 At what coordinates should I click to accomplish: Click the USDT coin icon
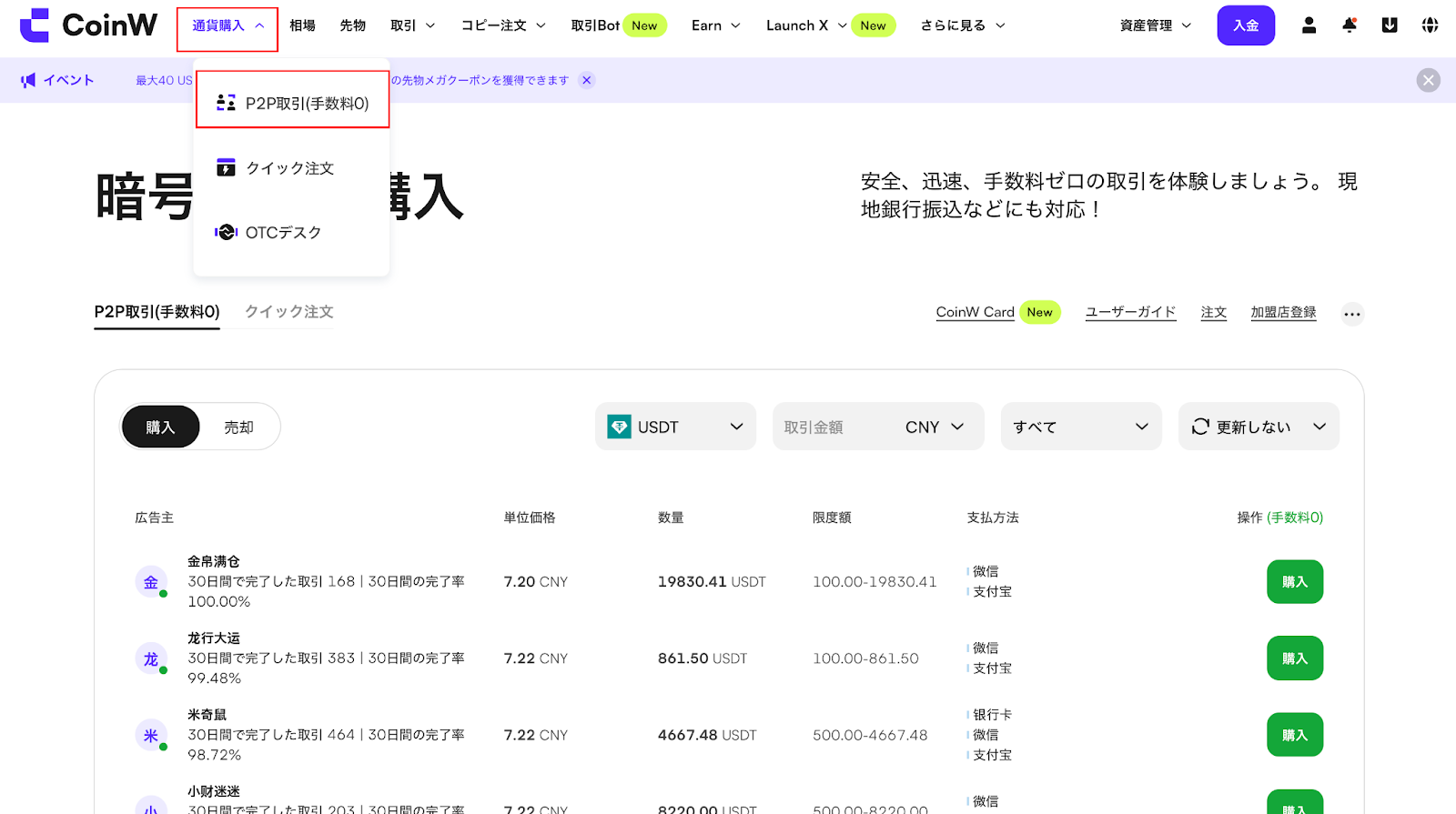pos(619,427)
